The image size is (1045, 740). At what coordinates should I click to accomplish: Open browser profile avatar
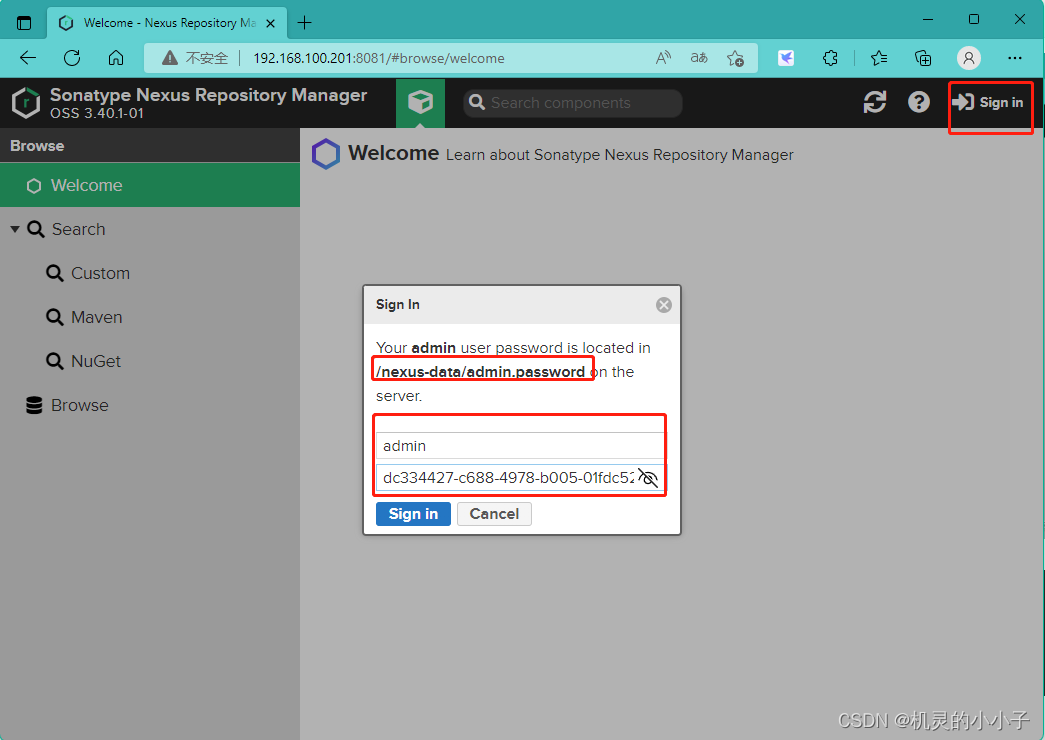click(x=968, y=58)
